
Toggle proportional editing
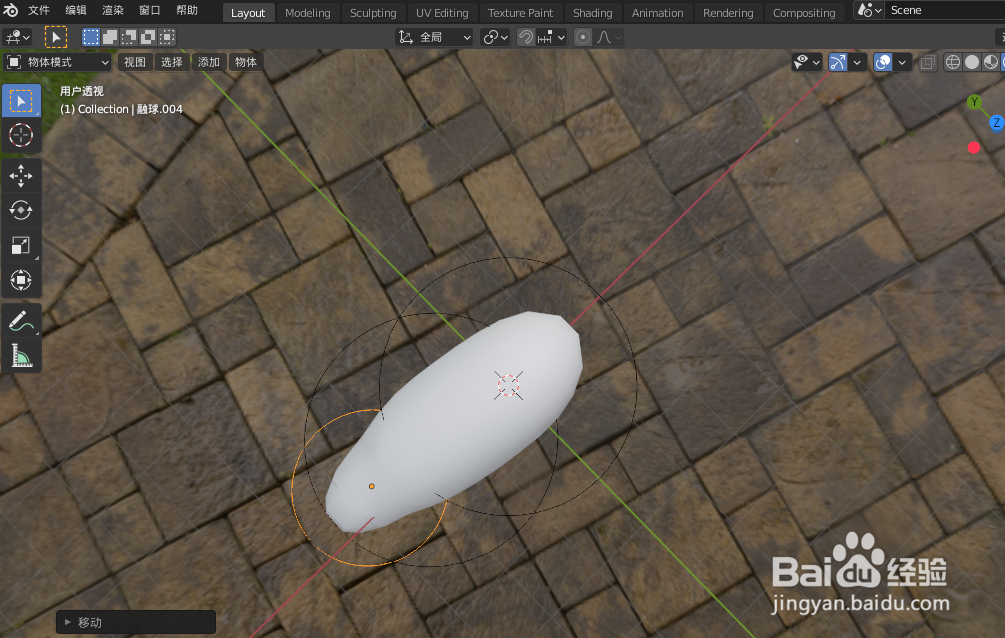(x=581, y=37)
